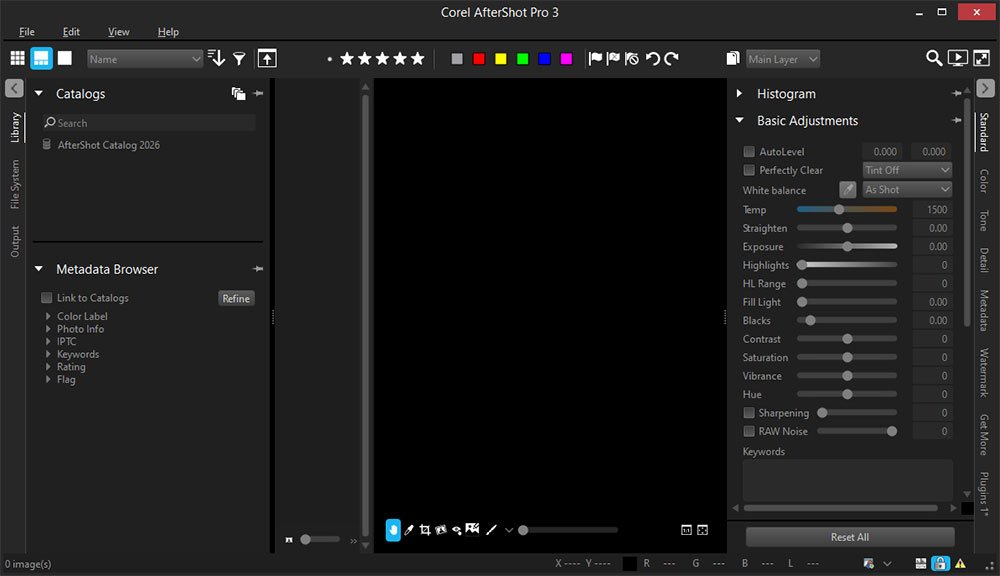Screen dimensions: 1000x576
Task: Open the magnifier search tool
Action: click(x=934, y=59)
